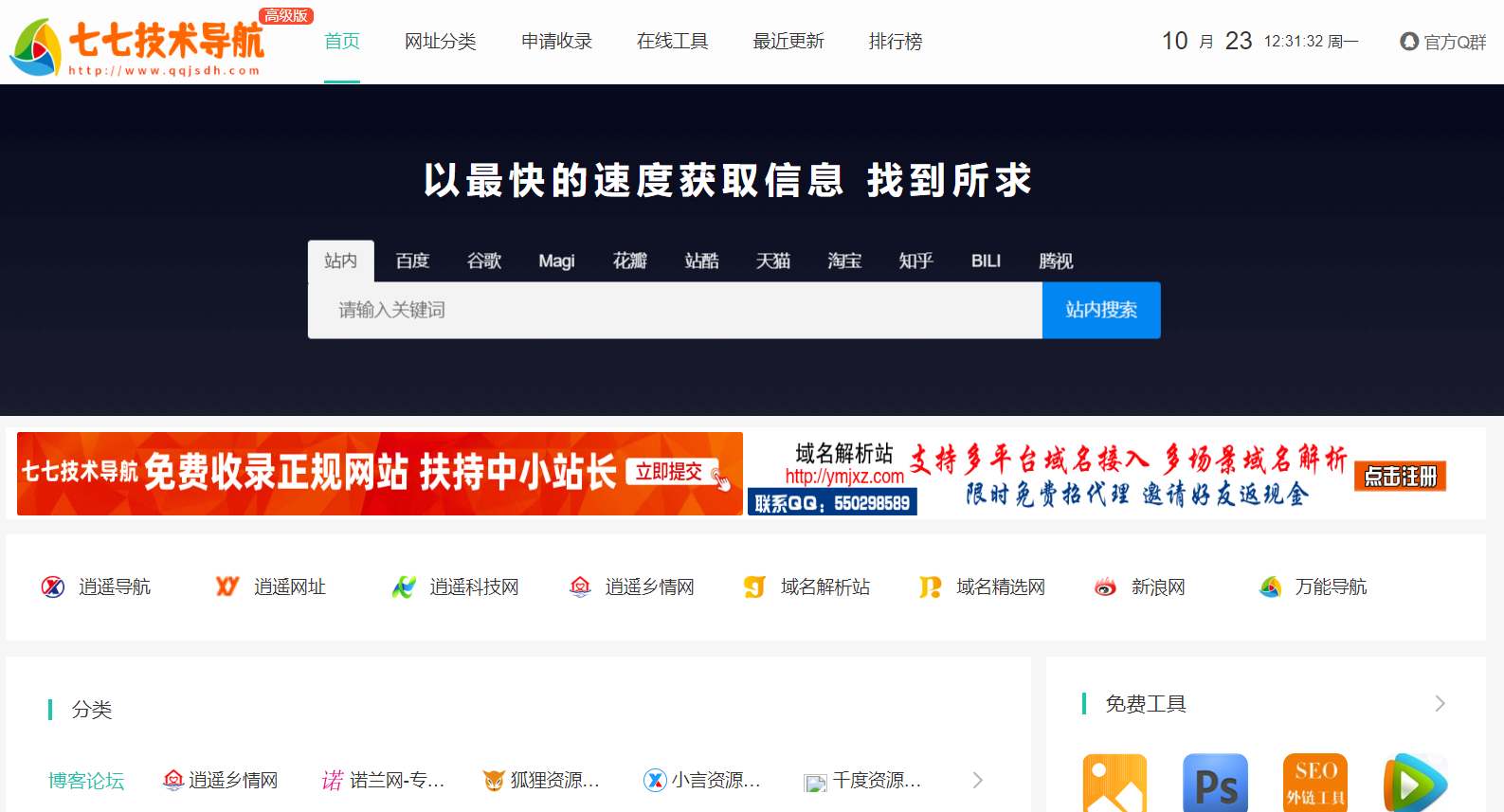The image size is (1504, 812).
Task: Click the orange image tool icon
Action: 1114,784
